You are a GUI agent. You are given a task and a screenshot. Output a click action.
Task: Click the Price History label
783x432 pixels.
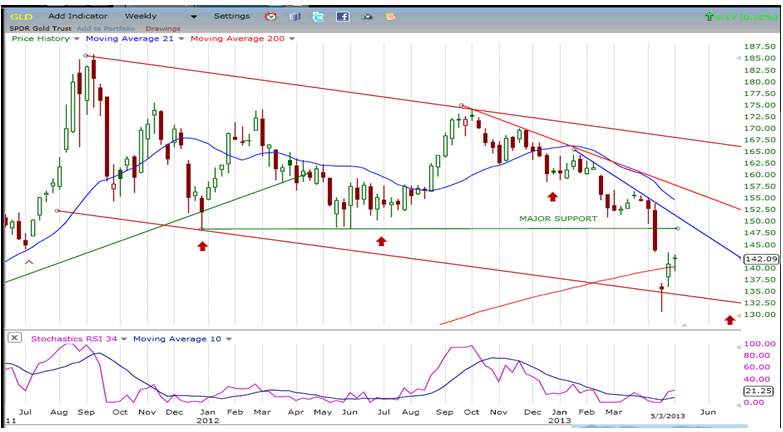40,38
